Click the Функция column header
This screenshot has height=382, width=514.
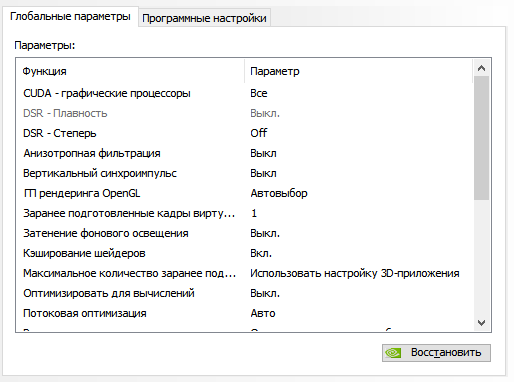130,71
